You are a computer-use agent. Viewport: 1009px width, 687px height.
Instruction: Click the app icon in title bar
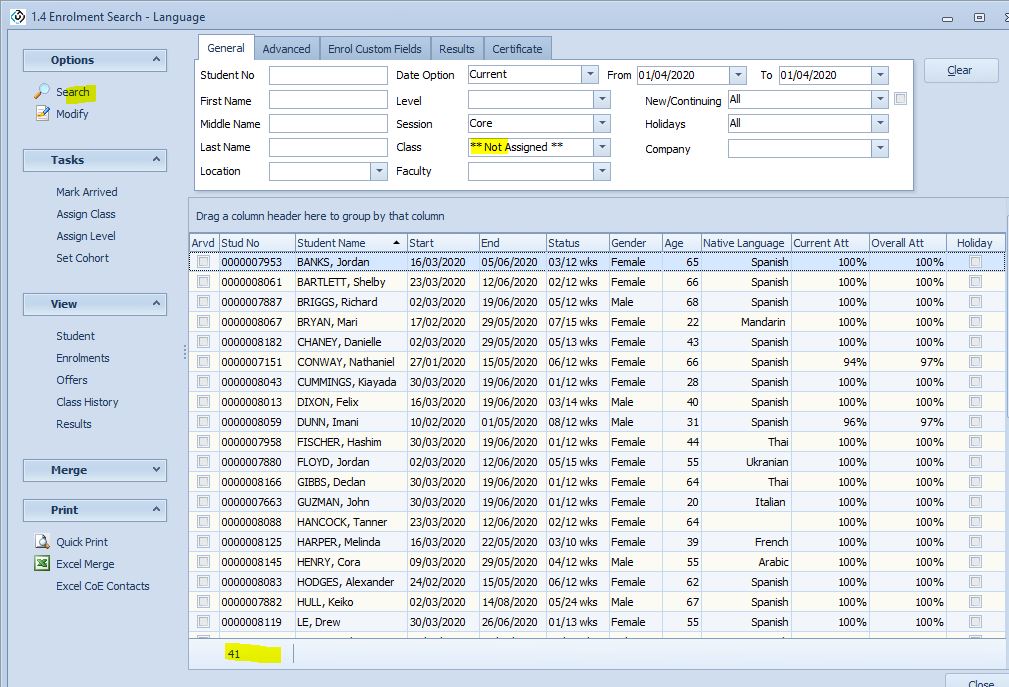pos(17,16)
